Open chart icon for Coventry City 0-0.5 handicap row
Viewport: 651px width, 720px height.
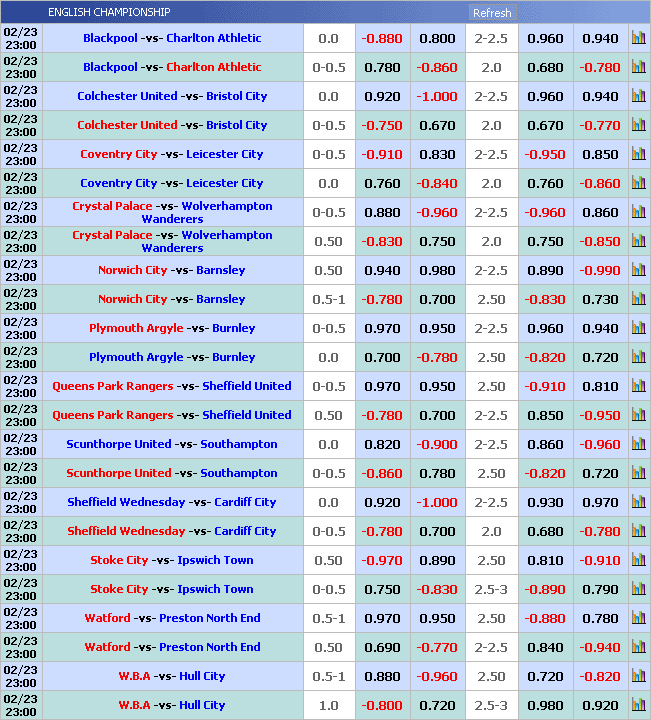(638, 155)
